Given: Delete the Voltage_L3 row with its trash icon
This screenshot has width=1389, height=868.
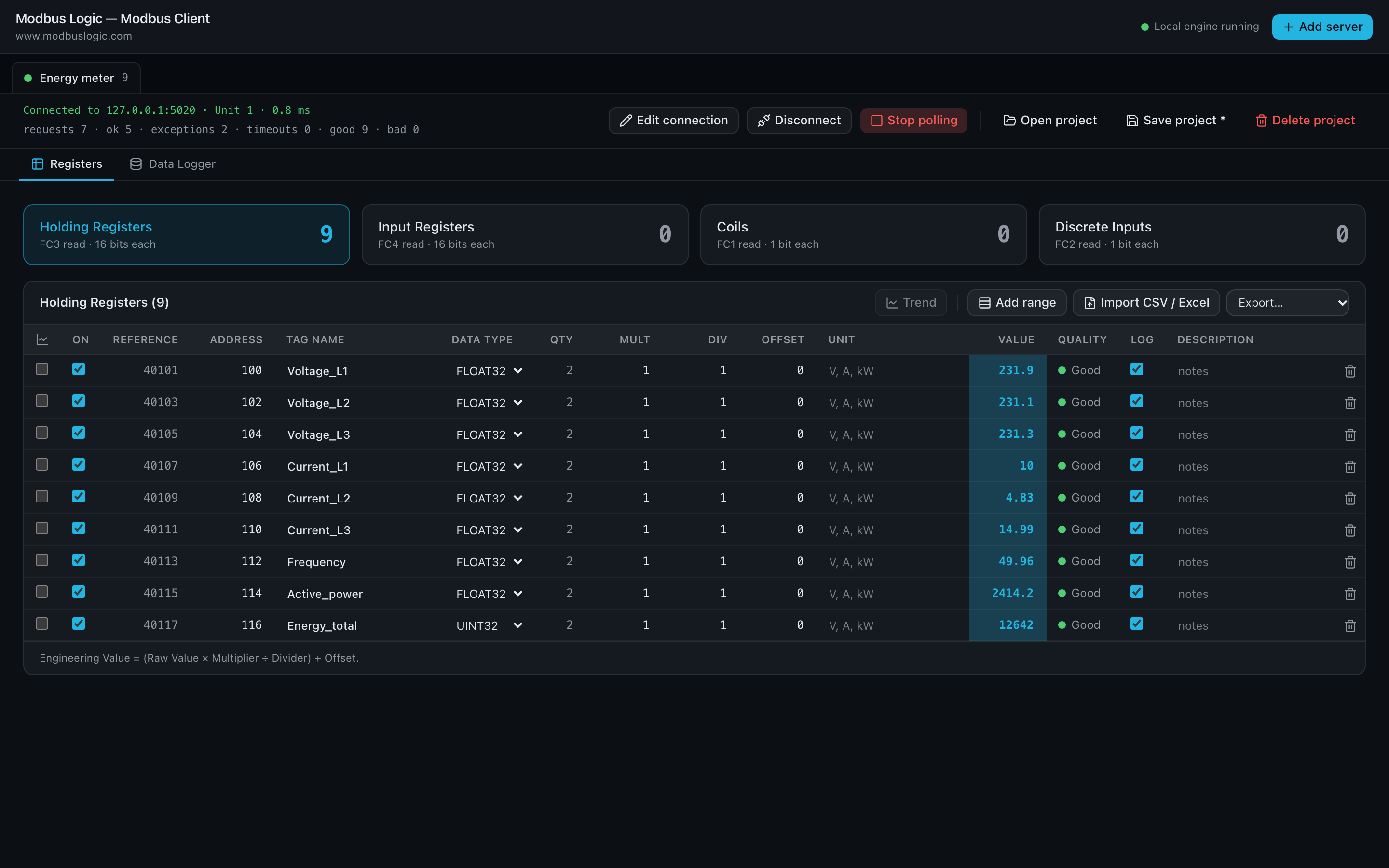Looking at the screenshot, I should pyautogui.click(x=1350, y=434).
